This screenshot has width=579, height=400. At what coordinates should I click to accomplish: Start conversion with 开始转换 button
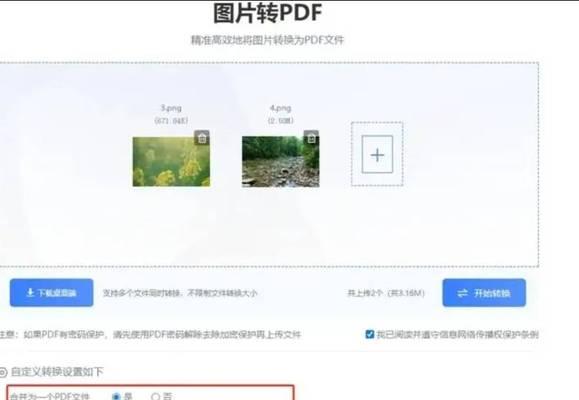(484, 293)
